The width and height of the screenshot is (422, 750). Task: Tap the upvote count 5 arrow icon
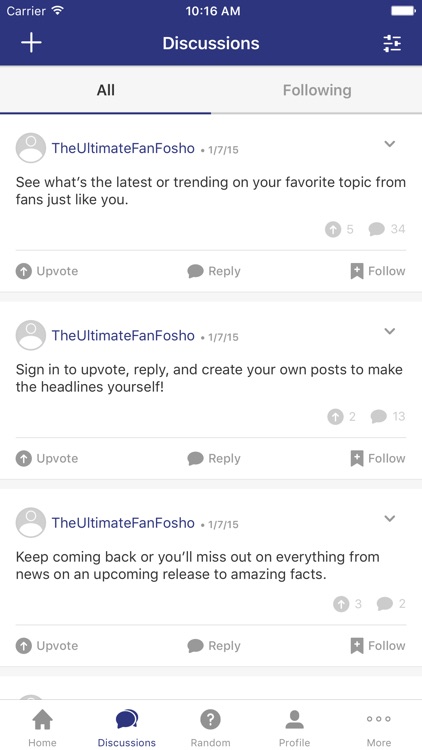[333, 230]
